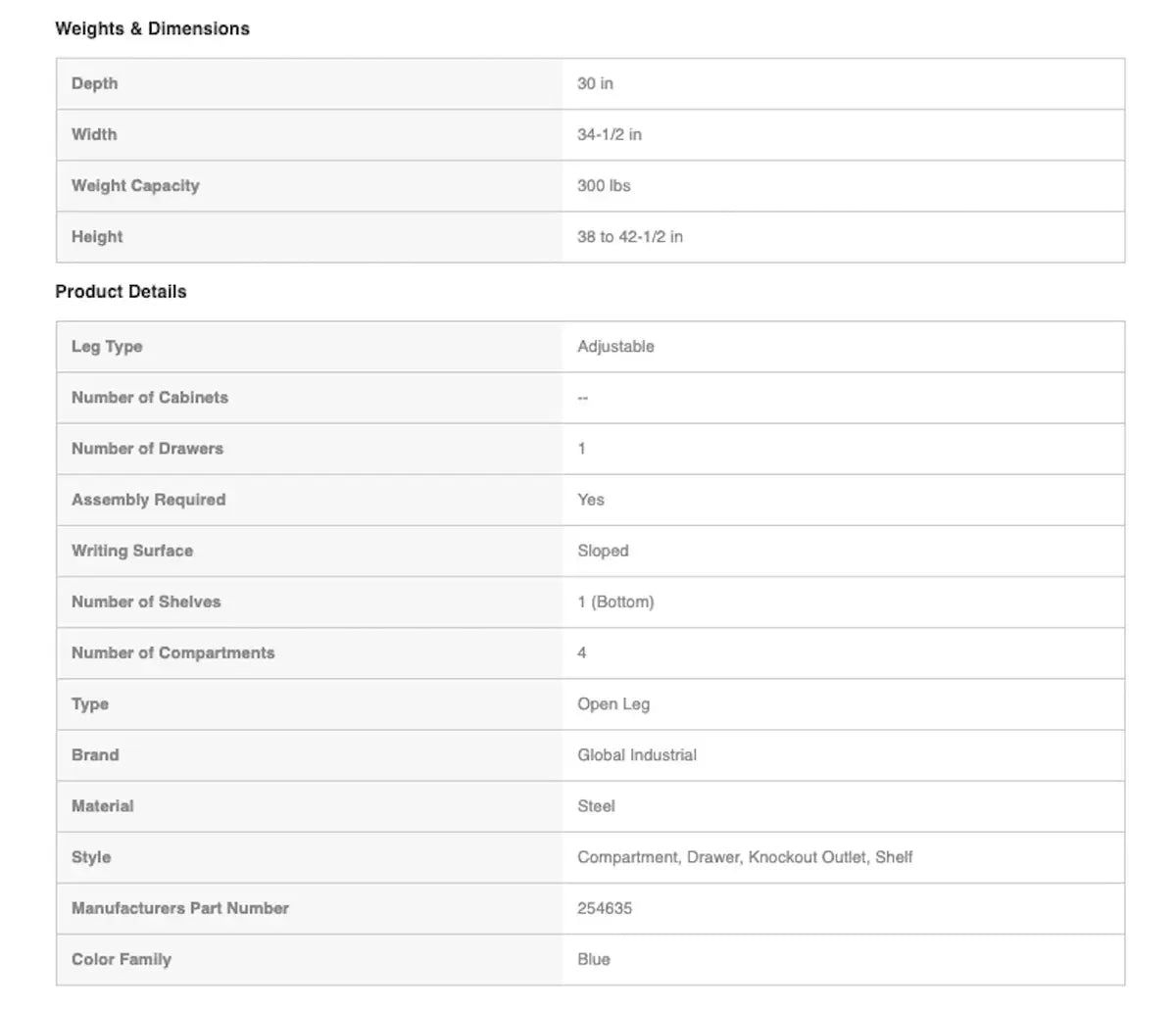This screenshot has height=1012, width=1176.
Task: Click the 34-1/2 in width value
Action: tap(609, 135)
